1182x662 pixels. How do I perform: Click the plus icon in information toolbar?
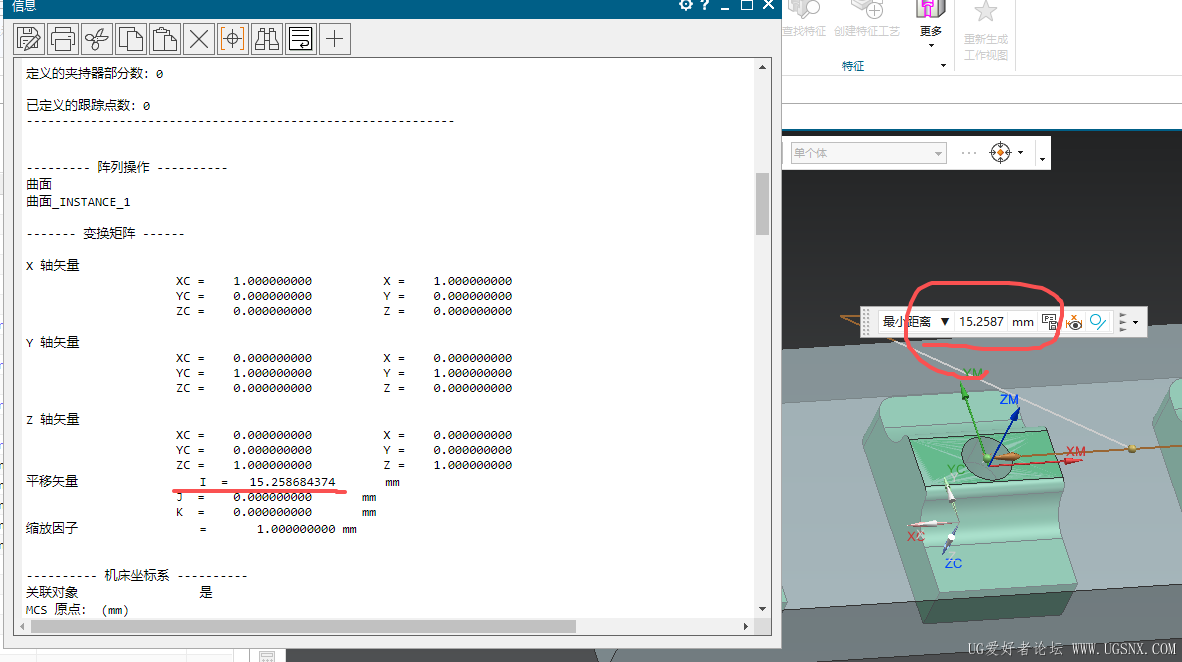335,39
